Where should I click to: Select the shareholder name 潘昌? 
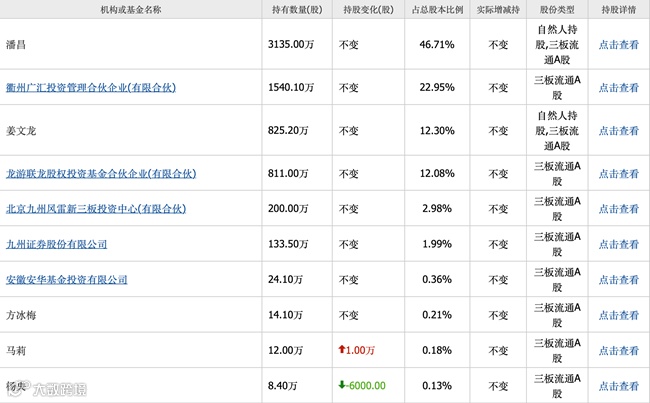point(16,44)
